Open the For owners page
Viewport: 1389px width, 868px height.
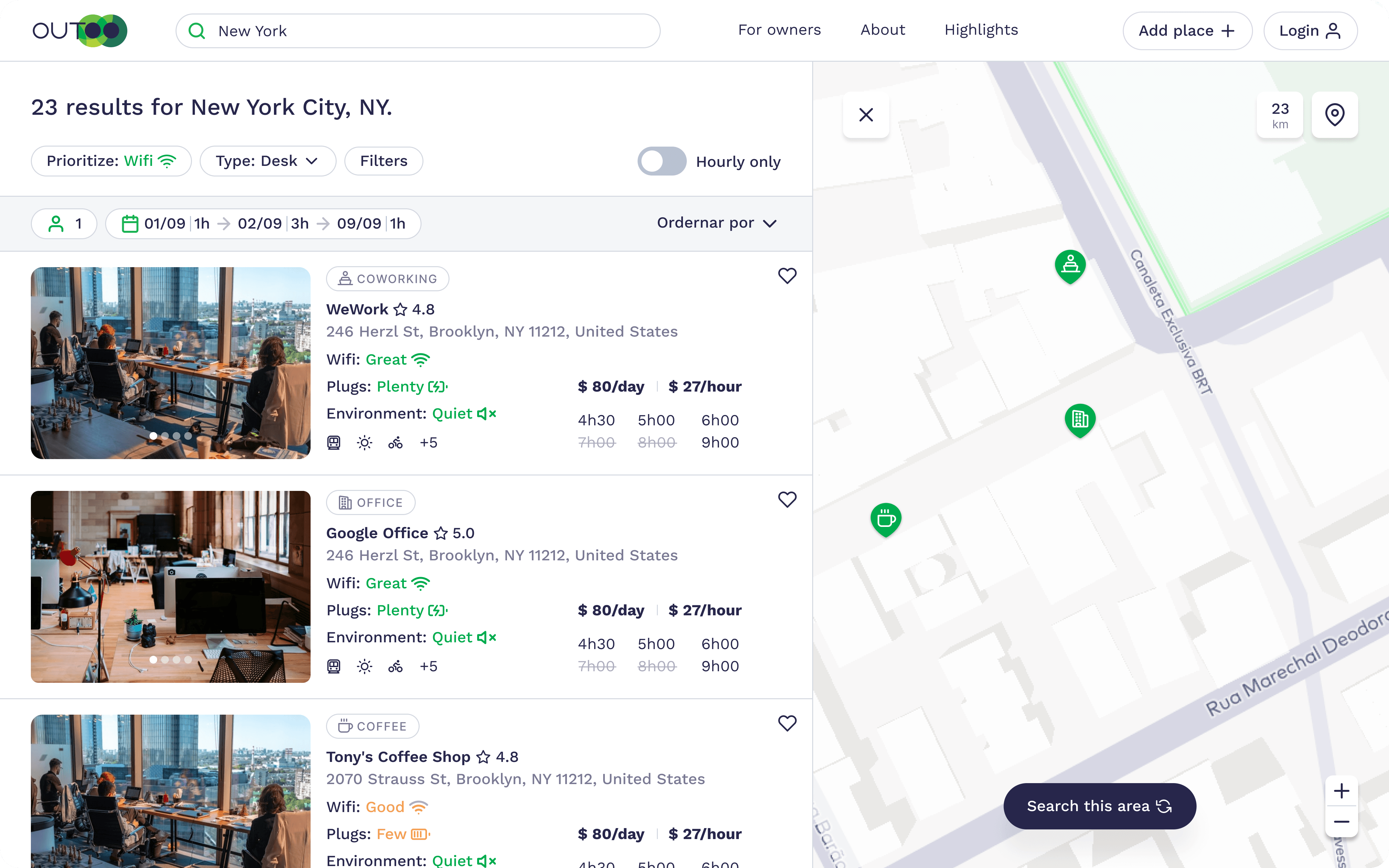[x=779, y=30]
